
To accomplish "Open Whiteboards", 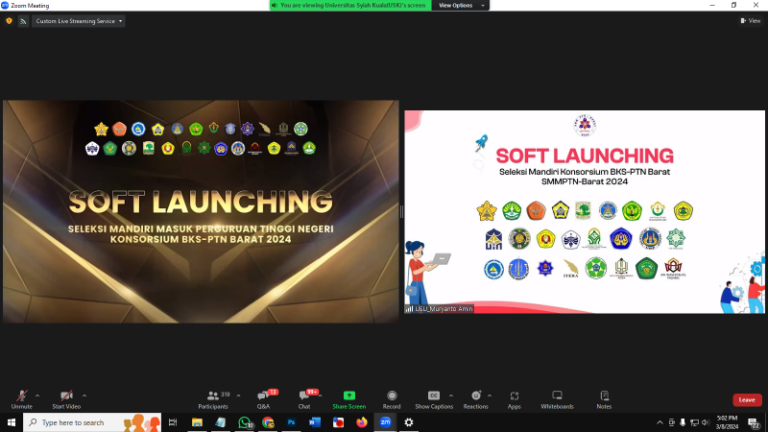I will click(557, 399).
